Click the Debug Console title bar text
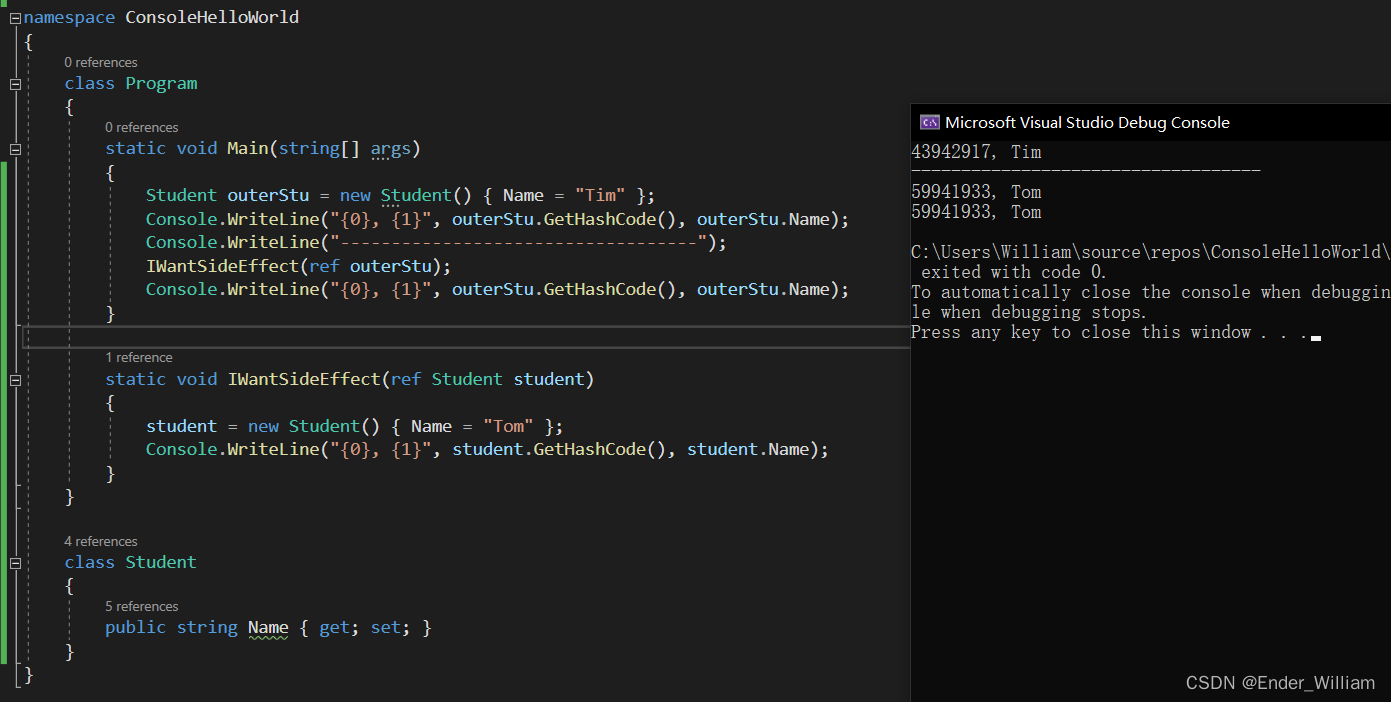1391x702 pixels. [1087, 122]
